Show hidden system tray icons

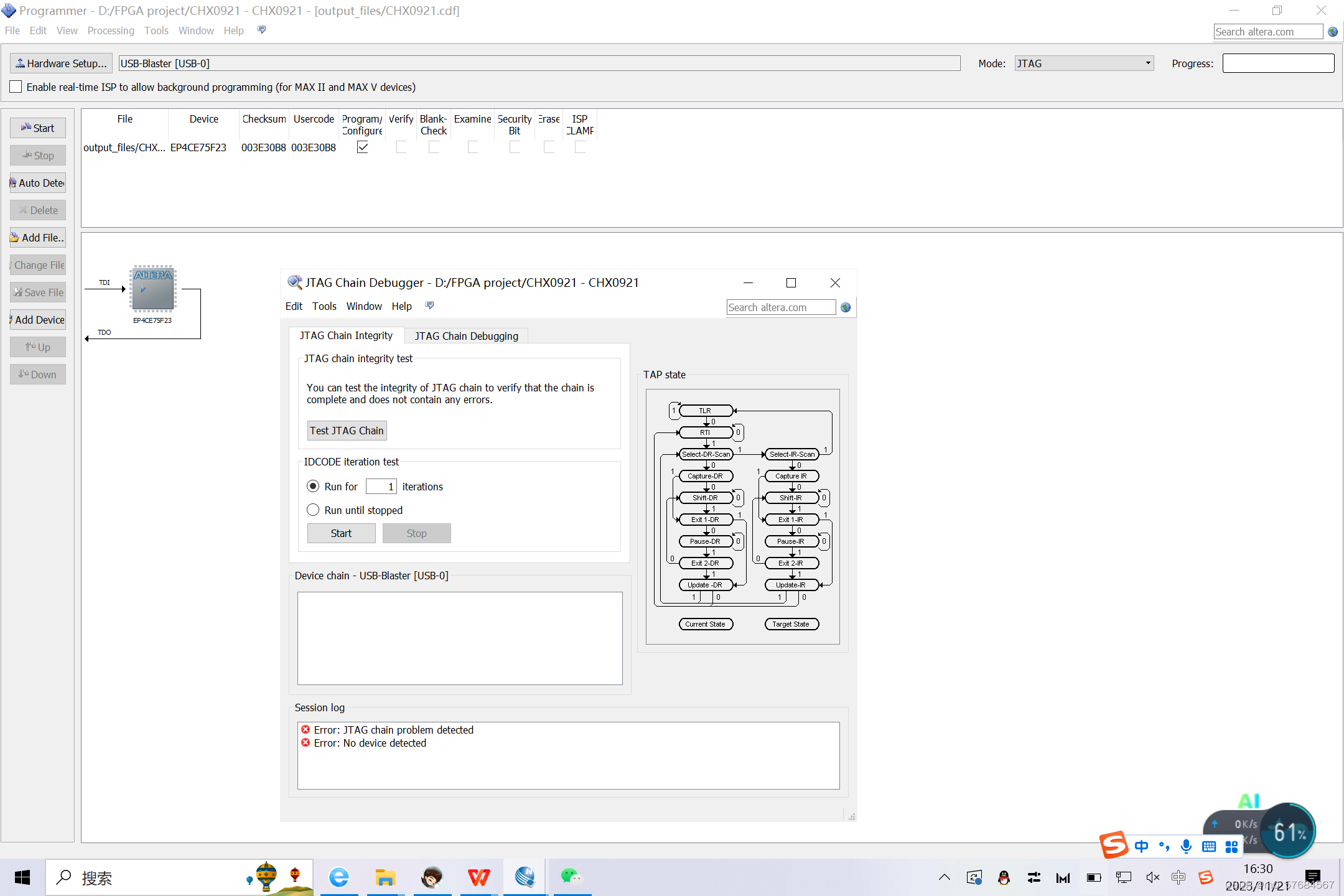[944, 877]
